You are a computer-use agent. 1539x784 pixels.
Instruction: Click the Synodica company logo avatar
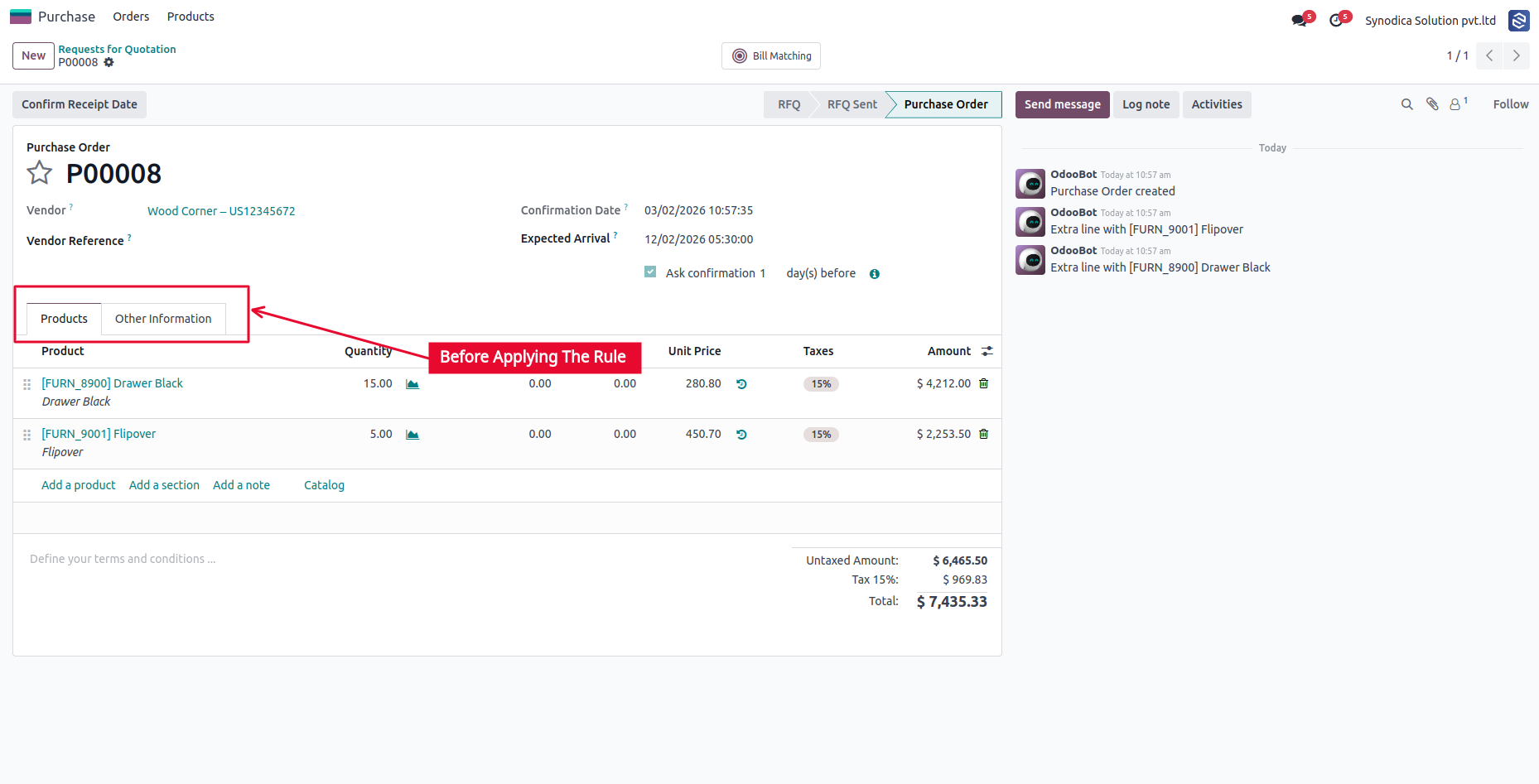pyautogui.click(x=1519, y=21)
